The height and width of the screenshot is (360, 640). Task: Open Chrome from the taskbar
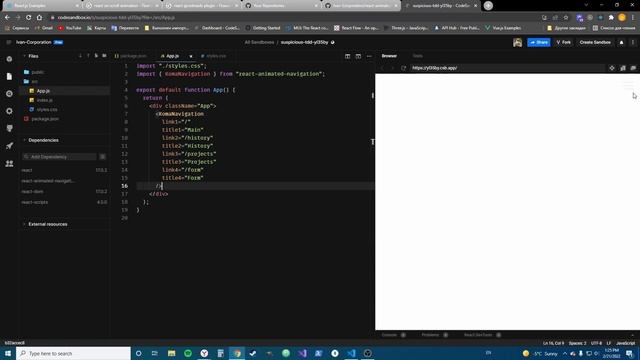[x=237, y=353]
